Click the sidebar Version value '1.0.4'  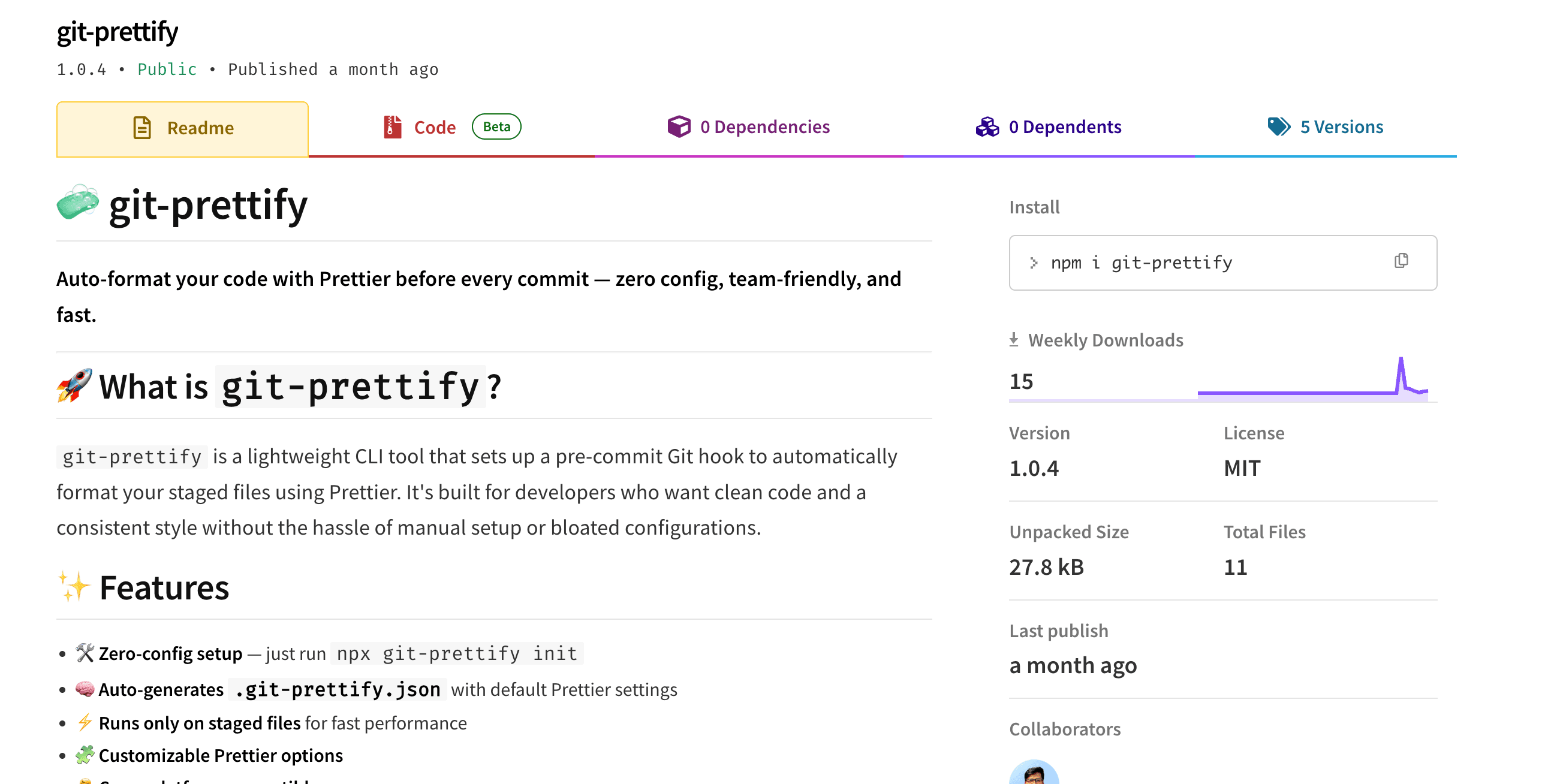[x=1034, y=468]
